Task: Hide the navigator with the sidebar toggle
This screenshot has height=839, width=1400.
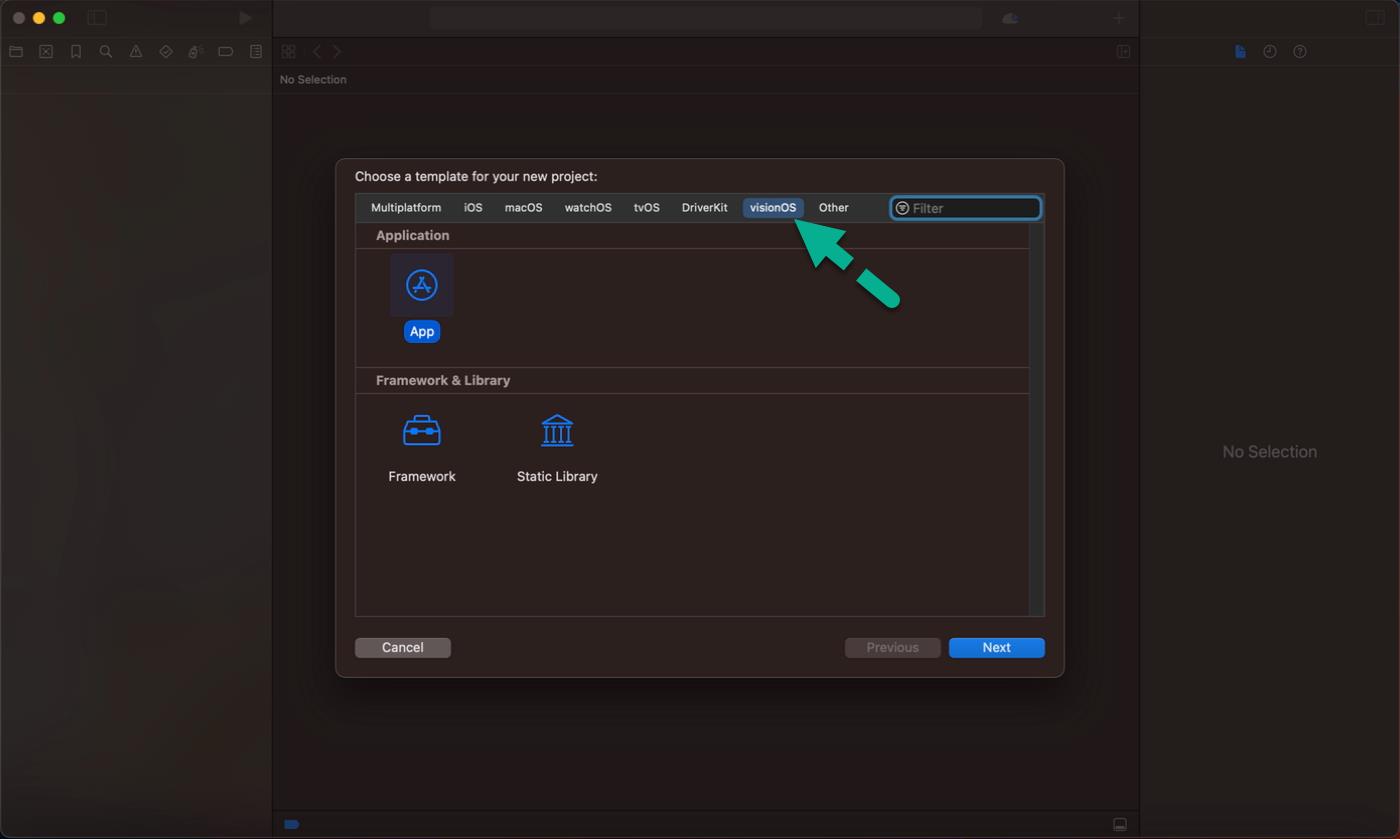Action: (x=97, y=17)
